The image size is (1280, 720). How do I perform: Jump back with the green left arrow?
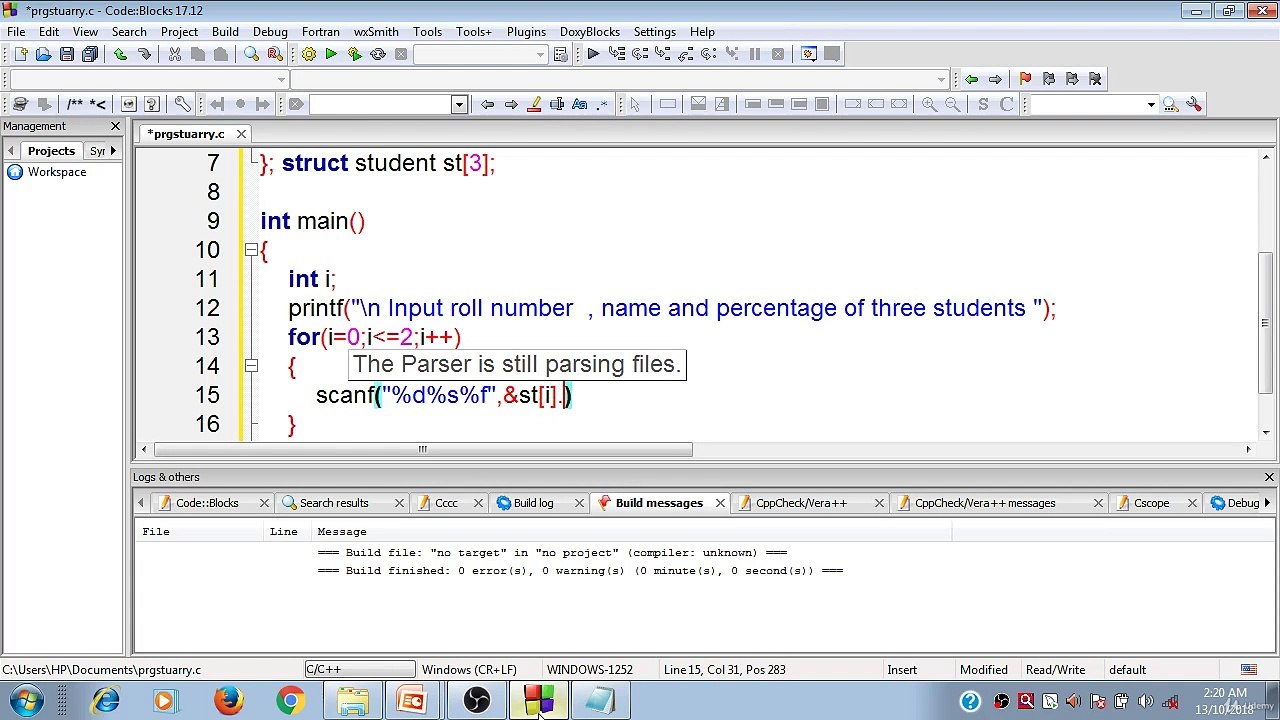(971, 79)
